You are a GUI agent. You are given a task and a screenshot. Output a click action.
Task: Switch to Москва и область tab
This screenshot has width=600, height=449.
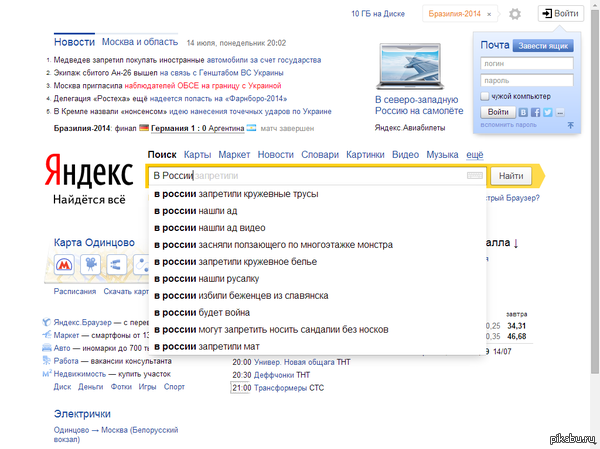pos(140,42)
